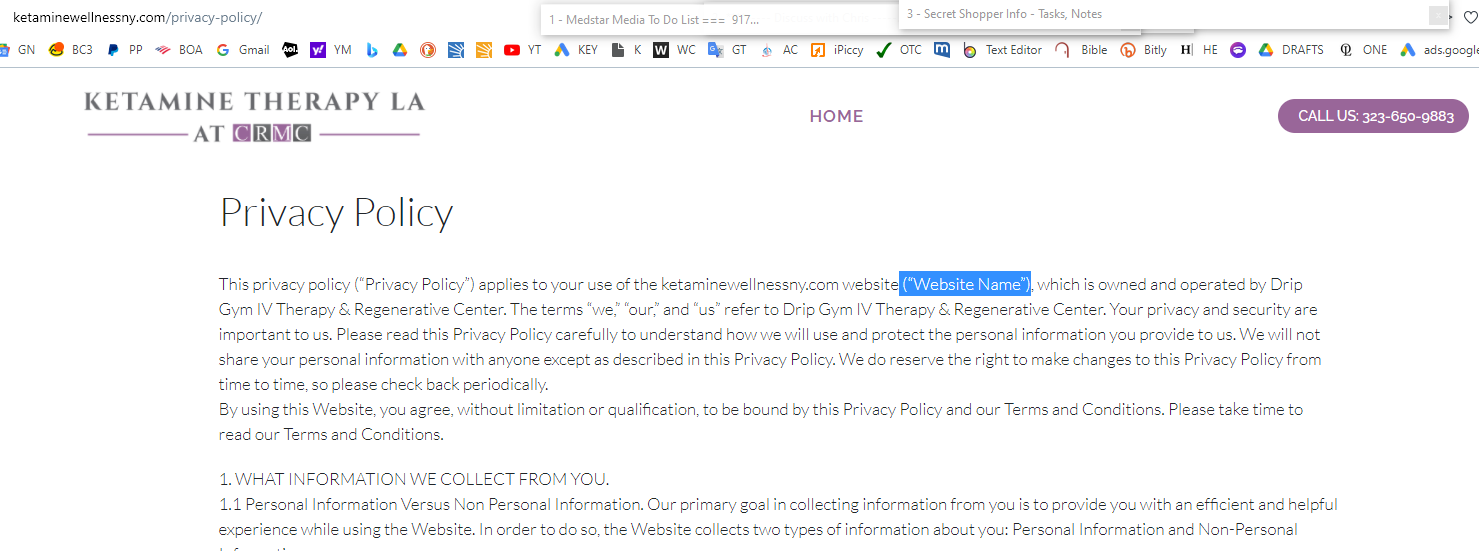Viewport: 1479px width, 551px height.
Task: Click the Ketamine Therapy LA logo
Action: 254,115
